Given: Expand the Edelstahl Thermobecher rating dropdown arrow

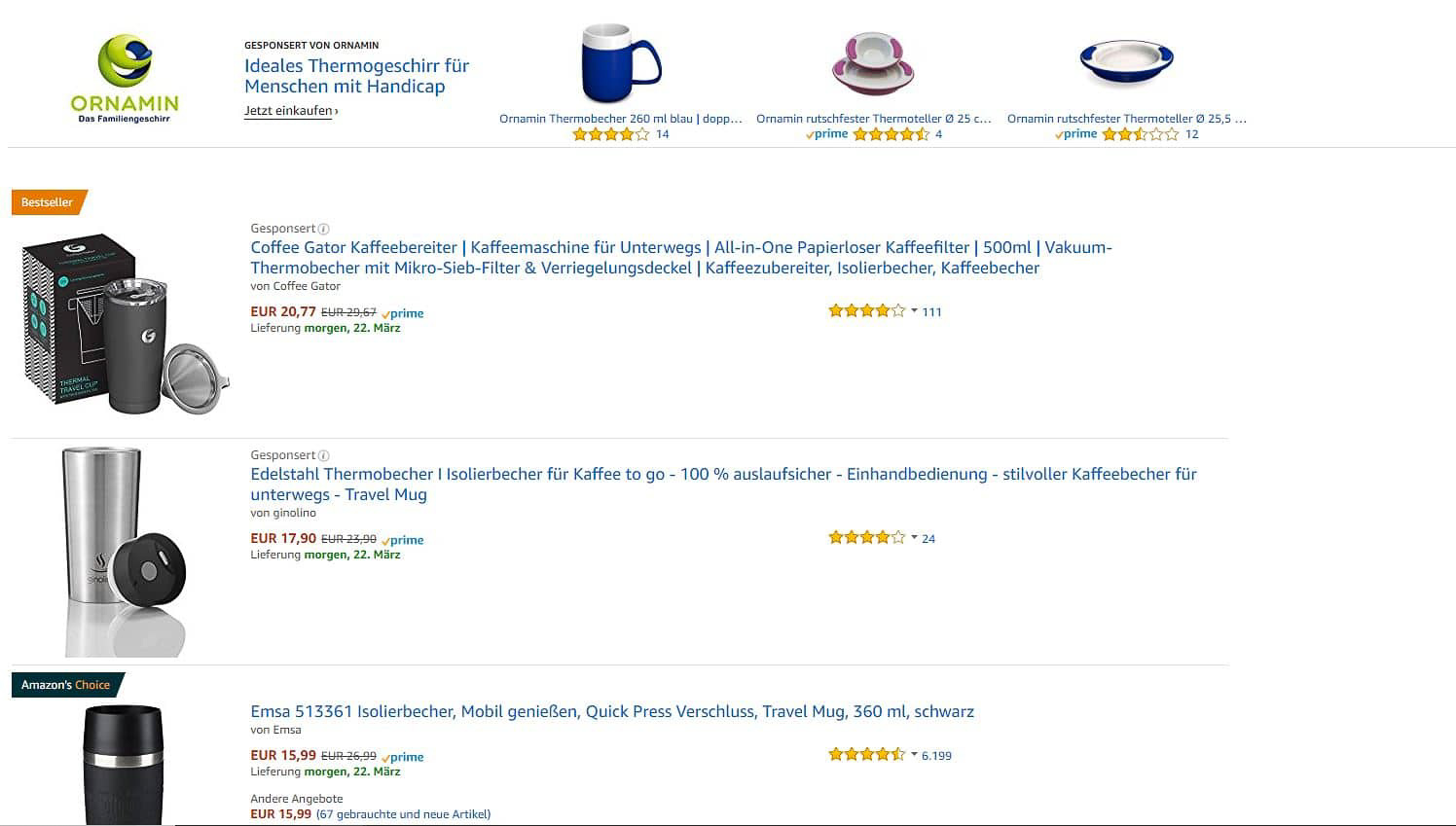Looking at the screenshot, I should pos(914,538).
